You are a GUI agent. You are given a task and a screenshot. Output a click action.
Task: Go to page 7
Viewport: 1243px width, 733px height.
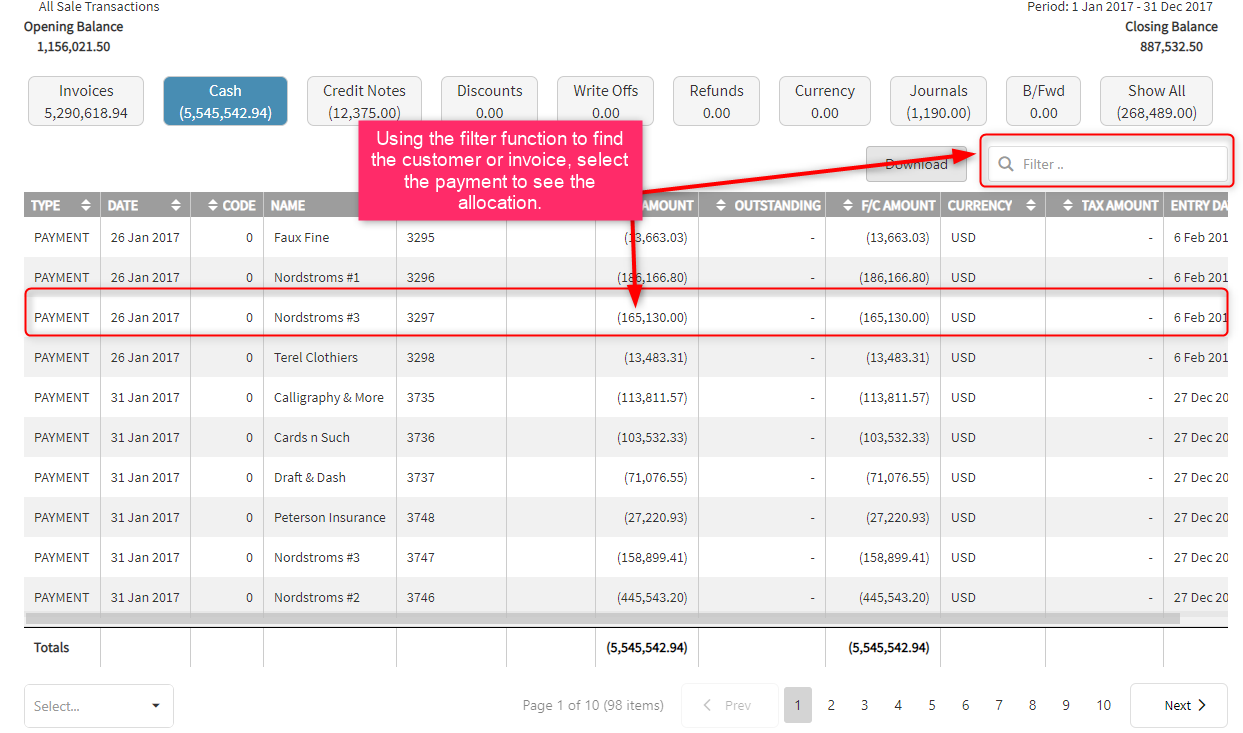999,705
